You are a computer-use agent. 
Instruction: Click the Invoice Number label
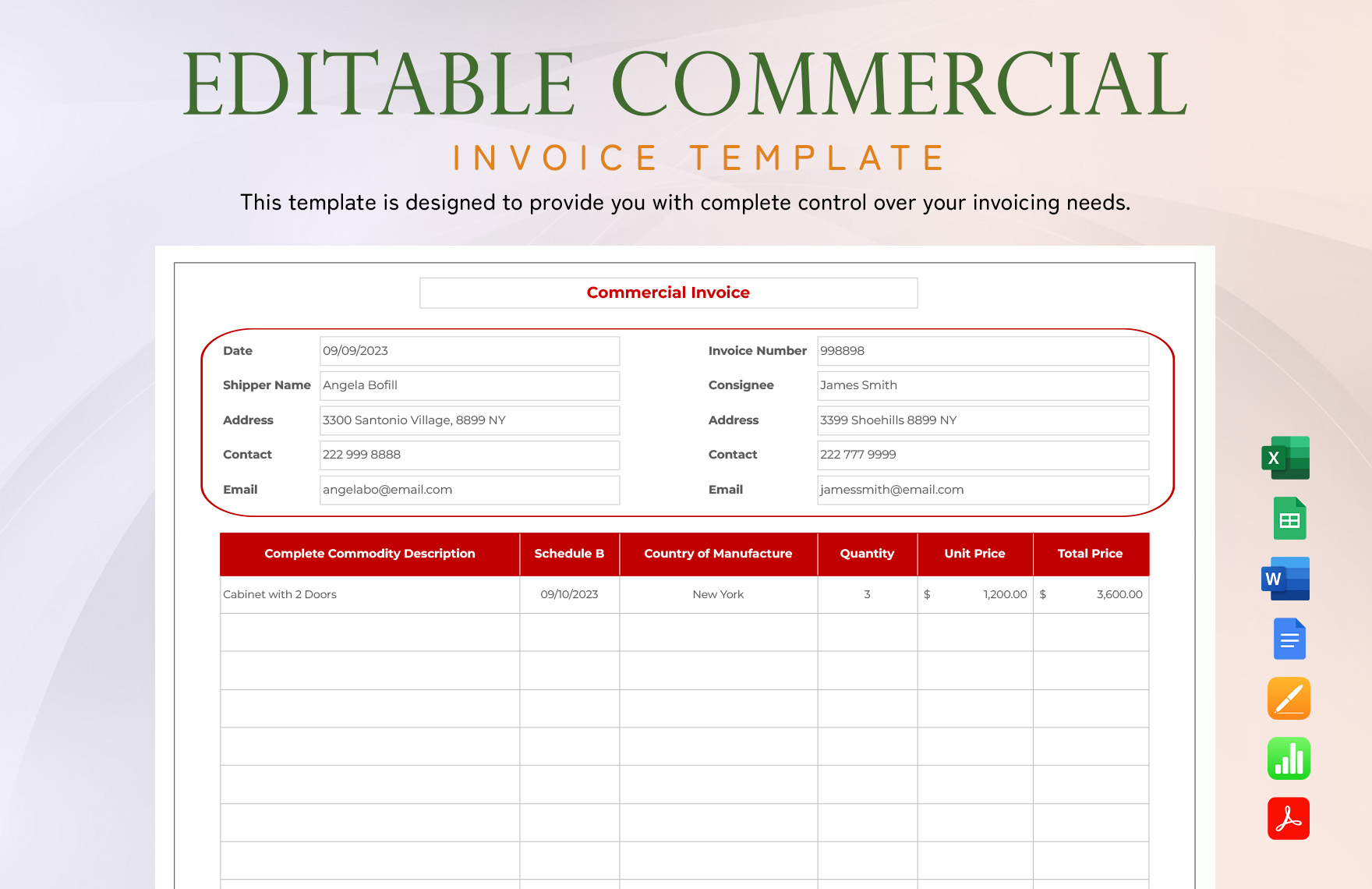757,351
